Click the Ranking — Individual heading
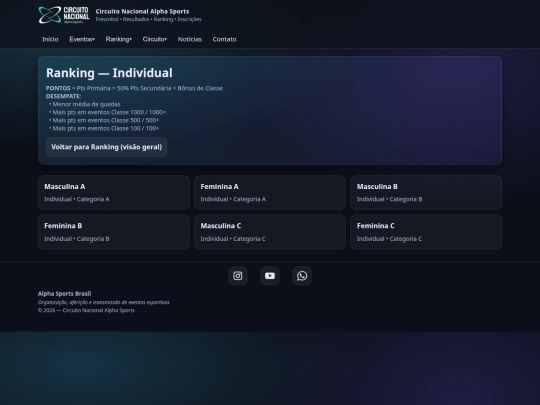This screenshot has width=540, height=405. click(109, 73)
